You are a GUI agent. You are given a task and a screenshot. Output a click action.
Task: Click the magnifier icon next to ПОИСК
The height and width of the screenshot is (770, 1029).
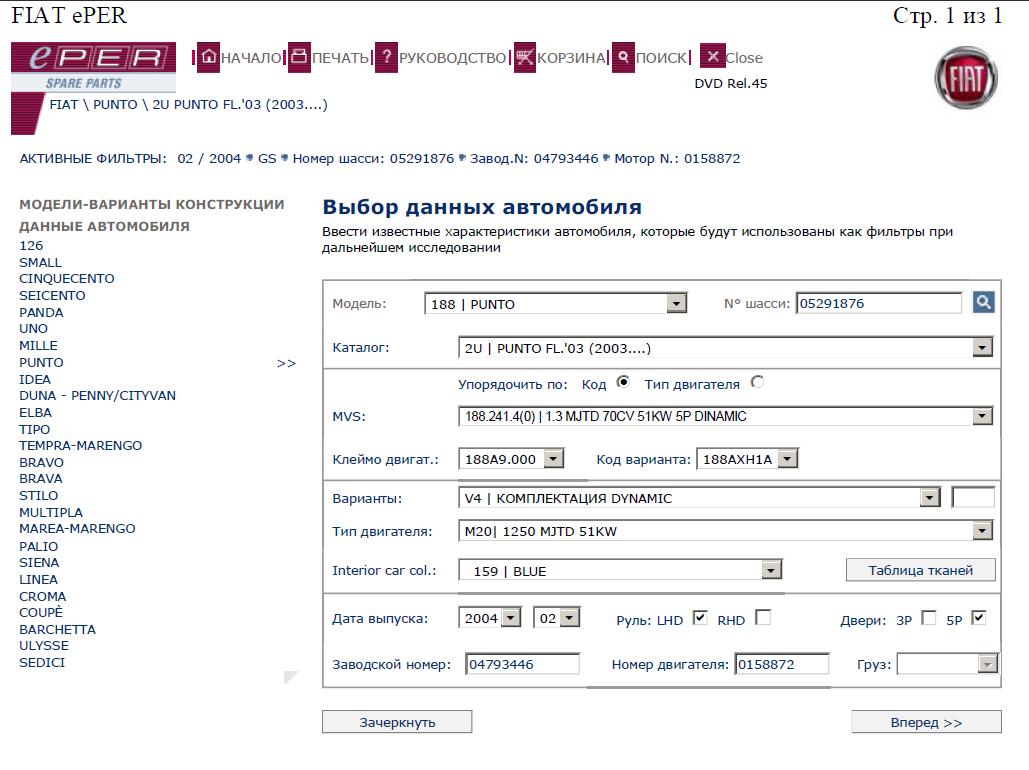point(623,57)
